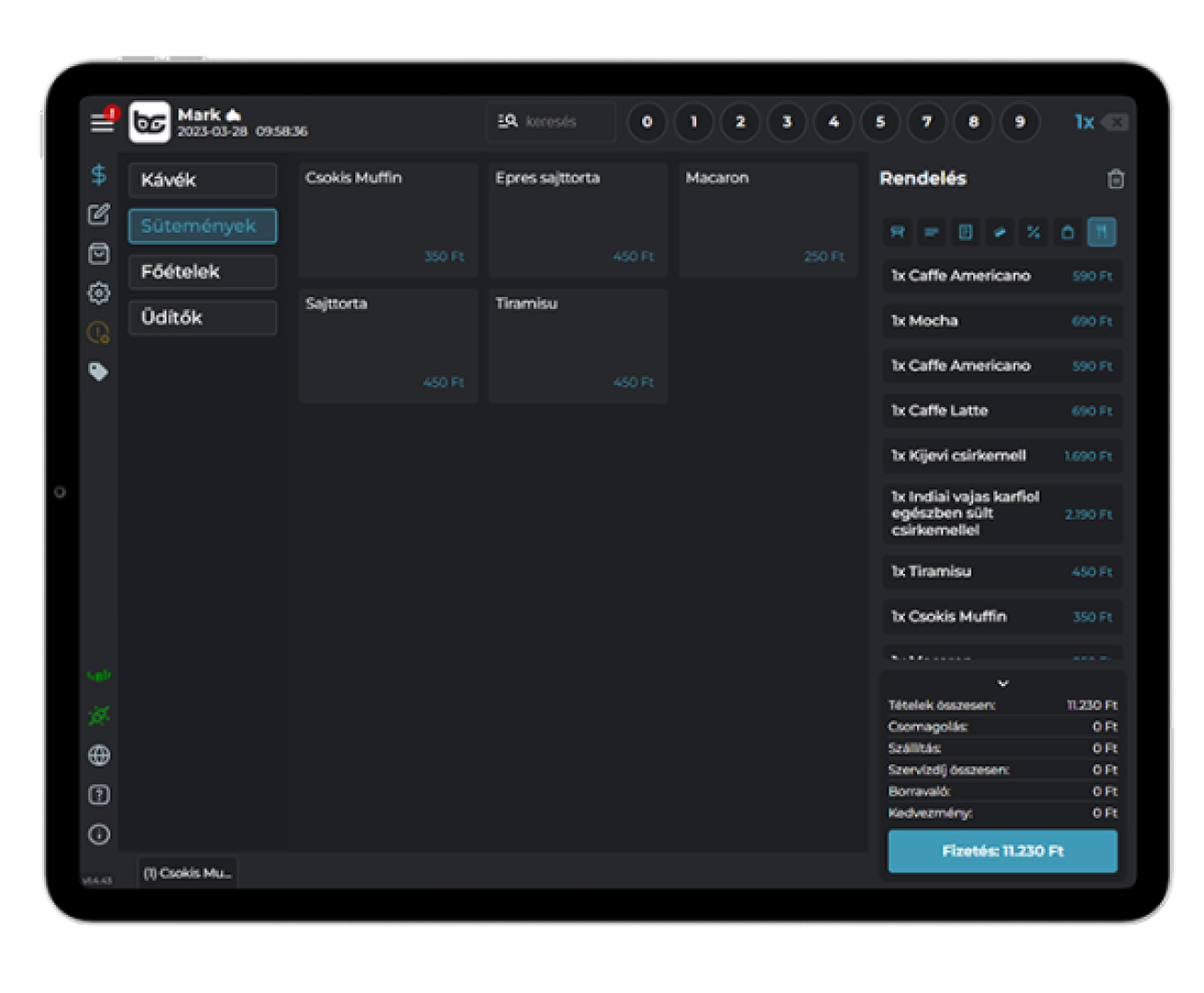Toggle the table seat icon in order toolbar
The width and height of the screenshot is (1204, 993).
pos(898,233)
